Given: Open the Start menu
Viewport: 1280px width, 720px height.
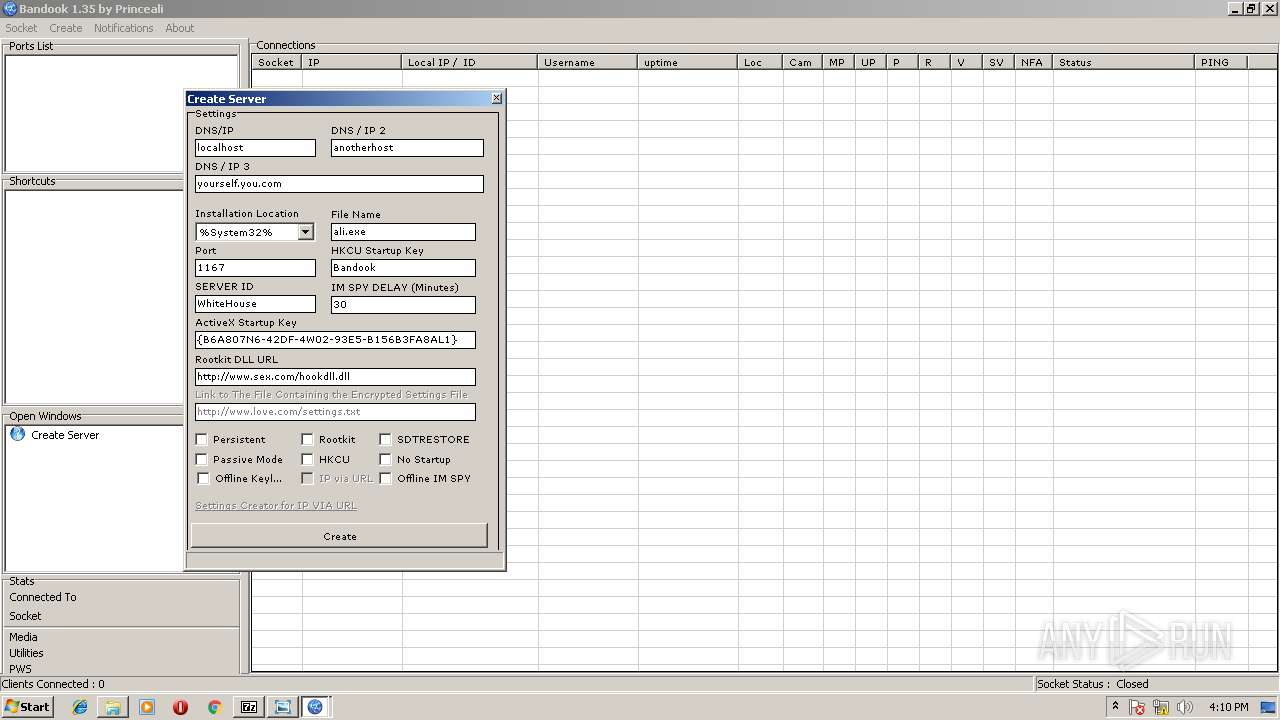Looking at the screenshot, I should point(27,707).
